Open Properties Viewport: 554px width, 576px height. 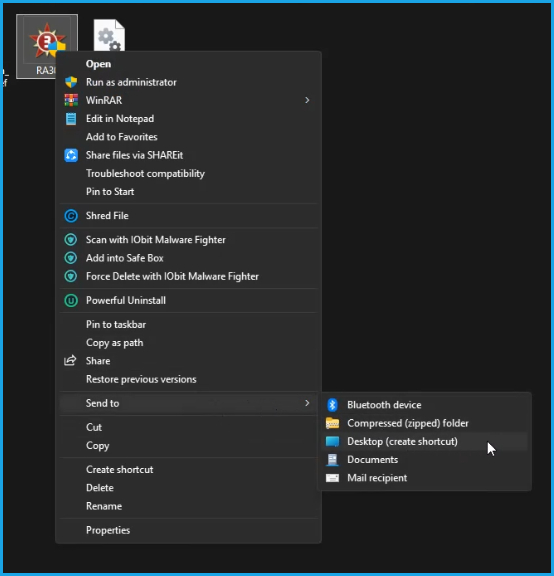(188, 530)
